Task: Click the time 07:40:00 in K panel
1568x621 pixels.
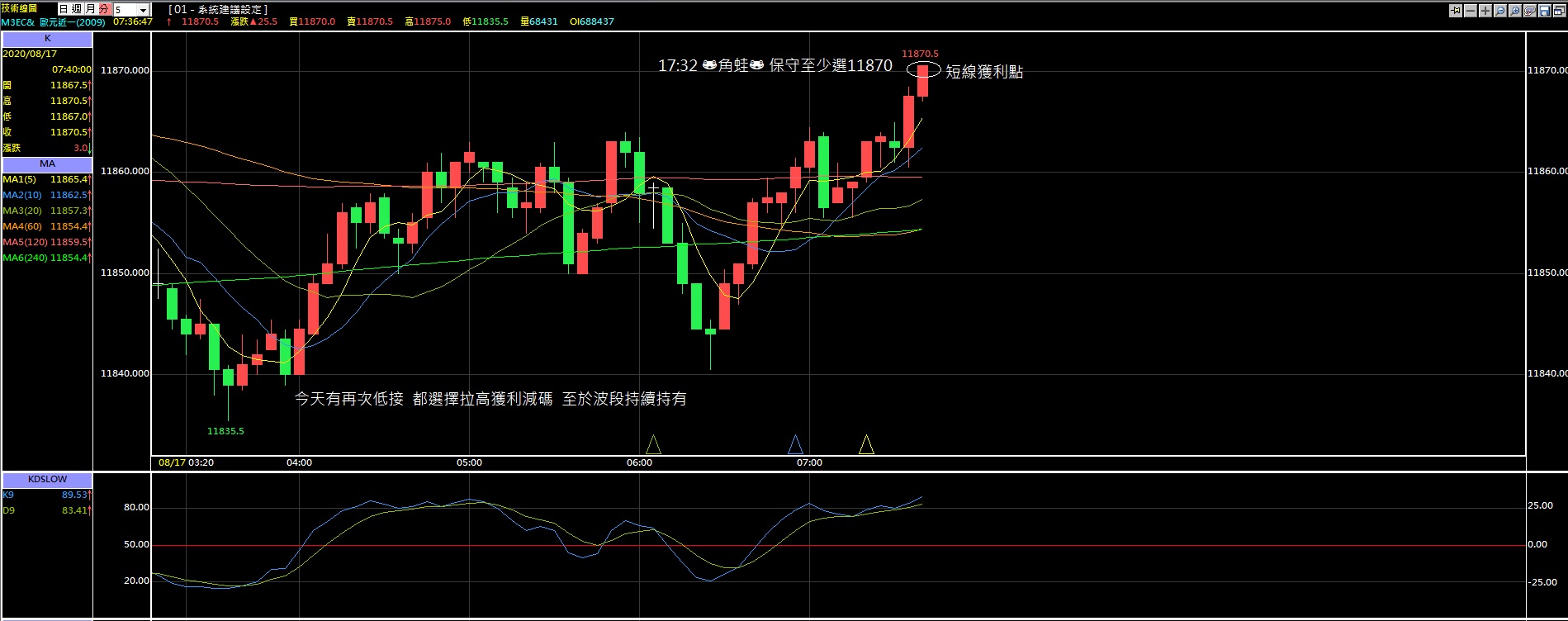Action: tap(72, 69)
